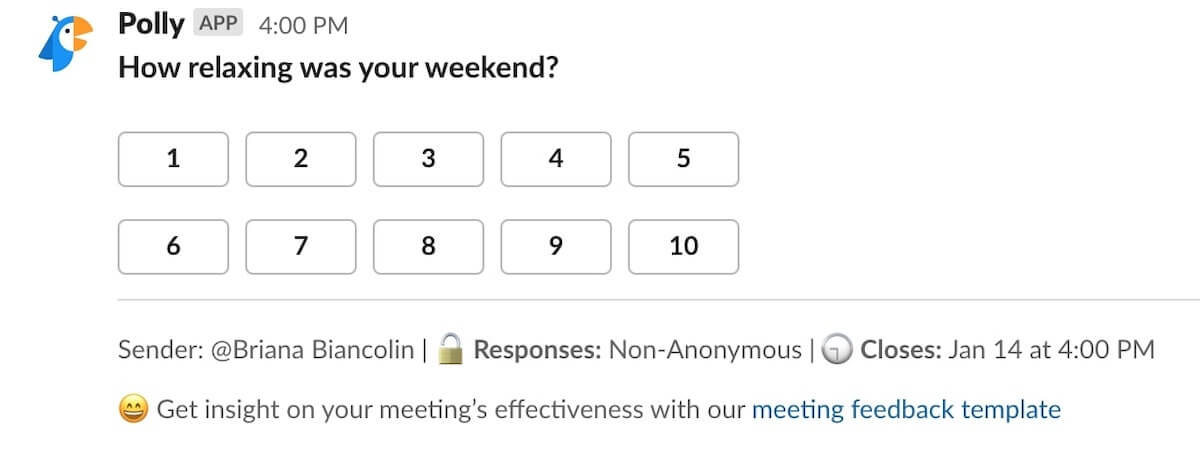Click the APP badge next to Polly
1200x462 pixels.
[219, 24]
